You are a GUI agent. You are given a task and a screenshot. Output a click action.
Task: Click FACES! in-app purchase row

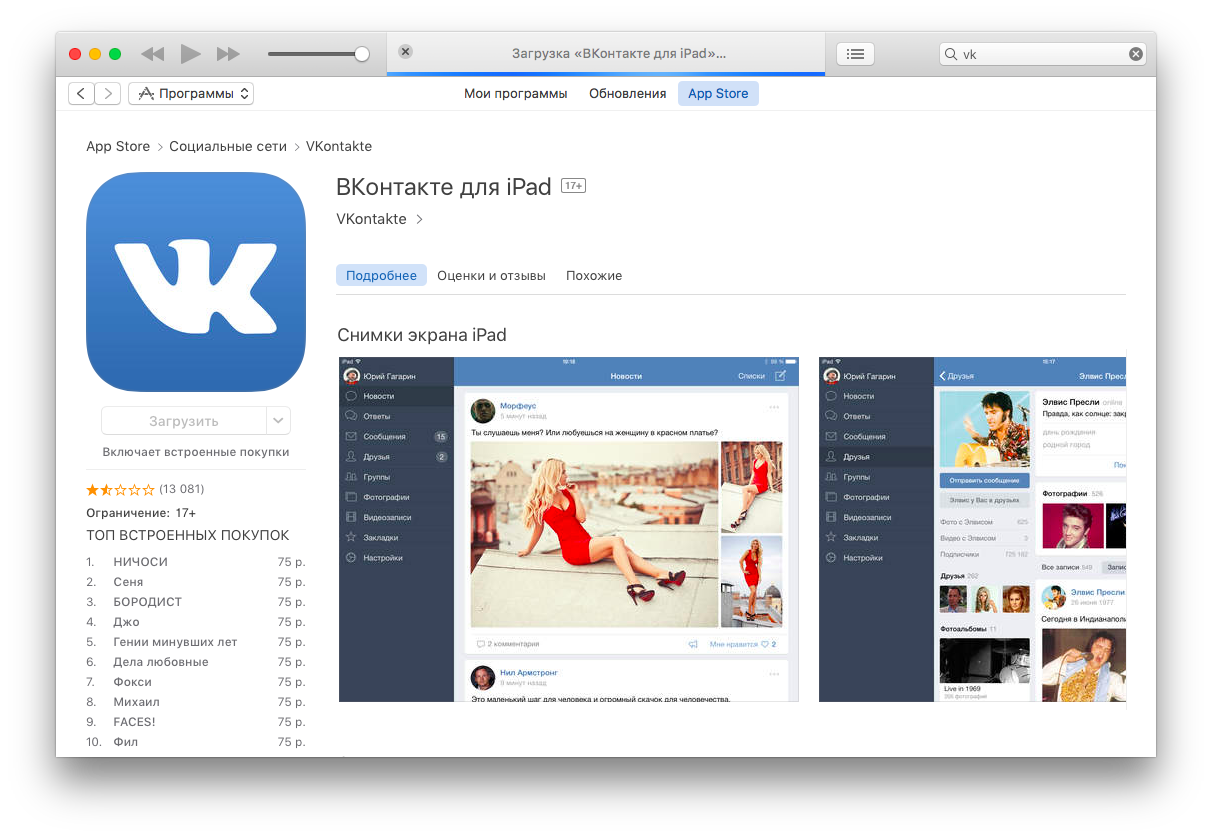point(196,722)
